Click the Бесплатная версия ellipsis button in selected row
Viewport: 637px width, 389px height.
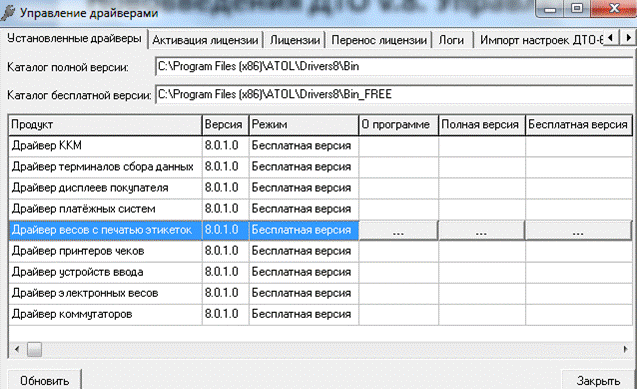coord(578,231)
